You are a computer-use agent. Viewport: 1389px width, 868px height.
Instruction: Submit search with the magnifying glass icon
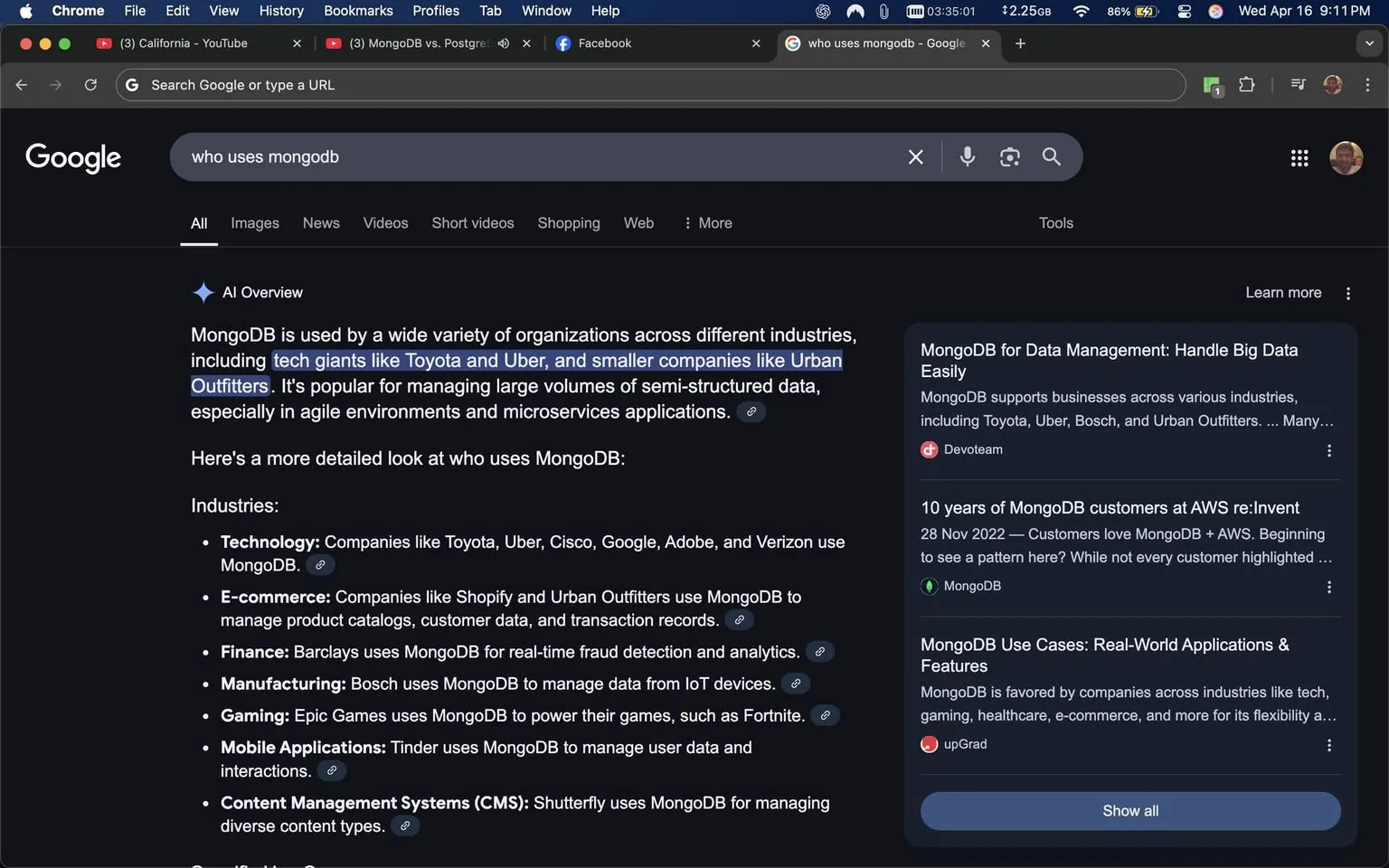[x=1051, y=156]
